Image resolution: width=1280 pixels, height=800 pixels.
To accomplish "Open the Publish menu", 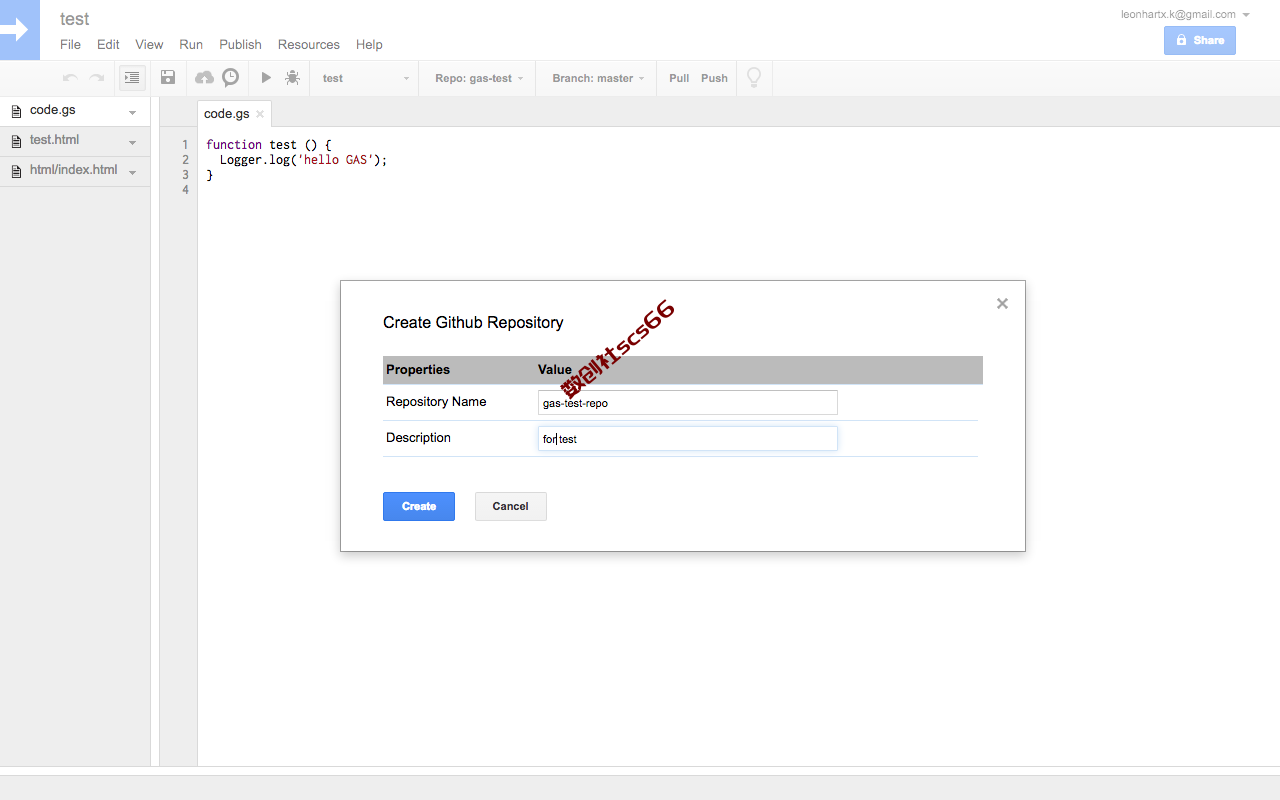I will [x=240, y=44].
